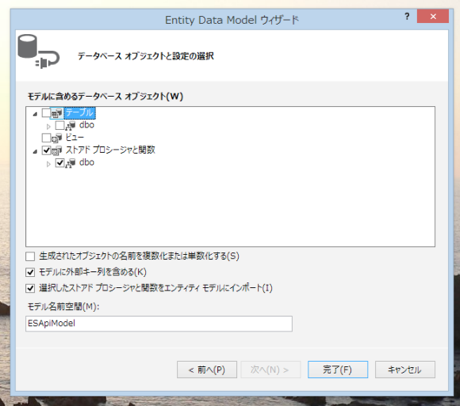Viewport: 460px width, 406px height.
Task: Check the ビュー checkbox
Action: [x=46, y=138]
